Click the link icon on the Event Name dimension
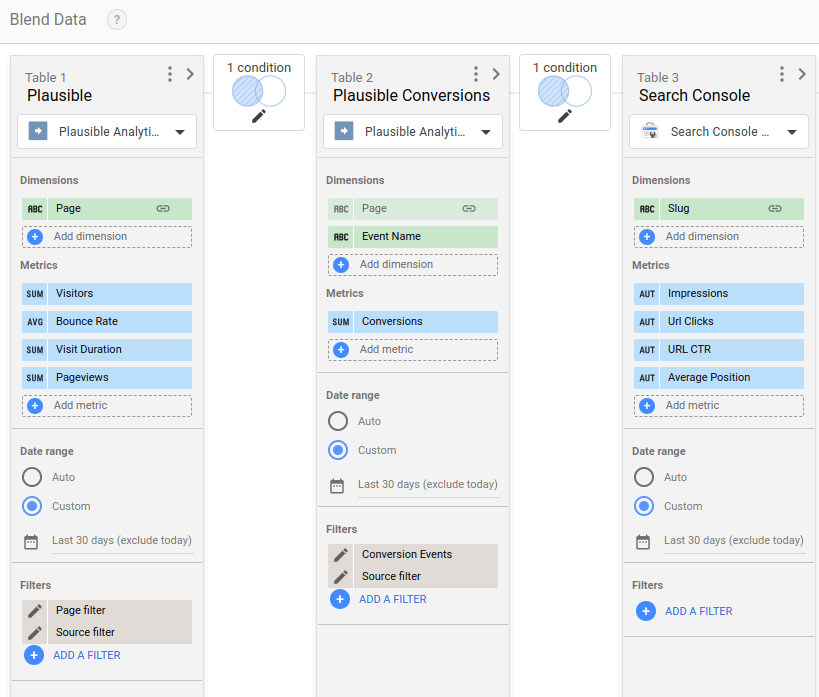 point(468,236)
